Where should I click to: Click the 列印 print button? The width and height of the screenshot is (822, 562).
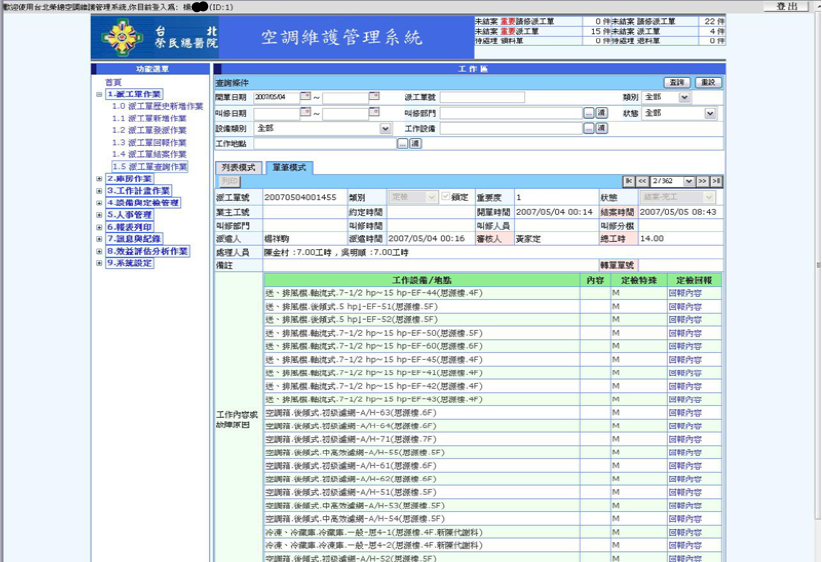(229, 181)
